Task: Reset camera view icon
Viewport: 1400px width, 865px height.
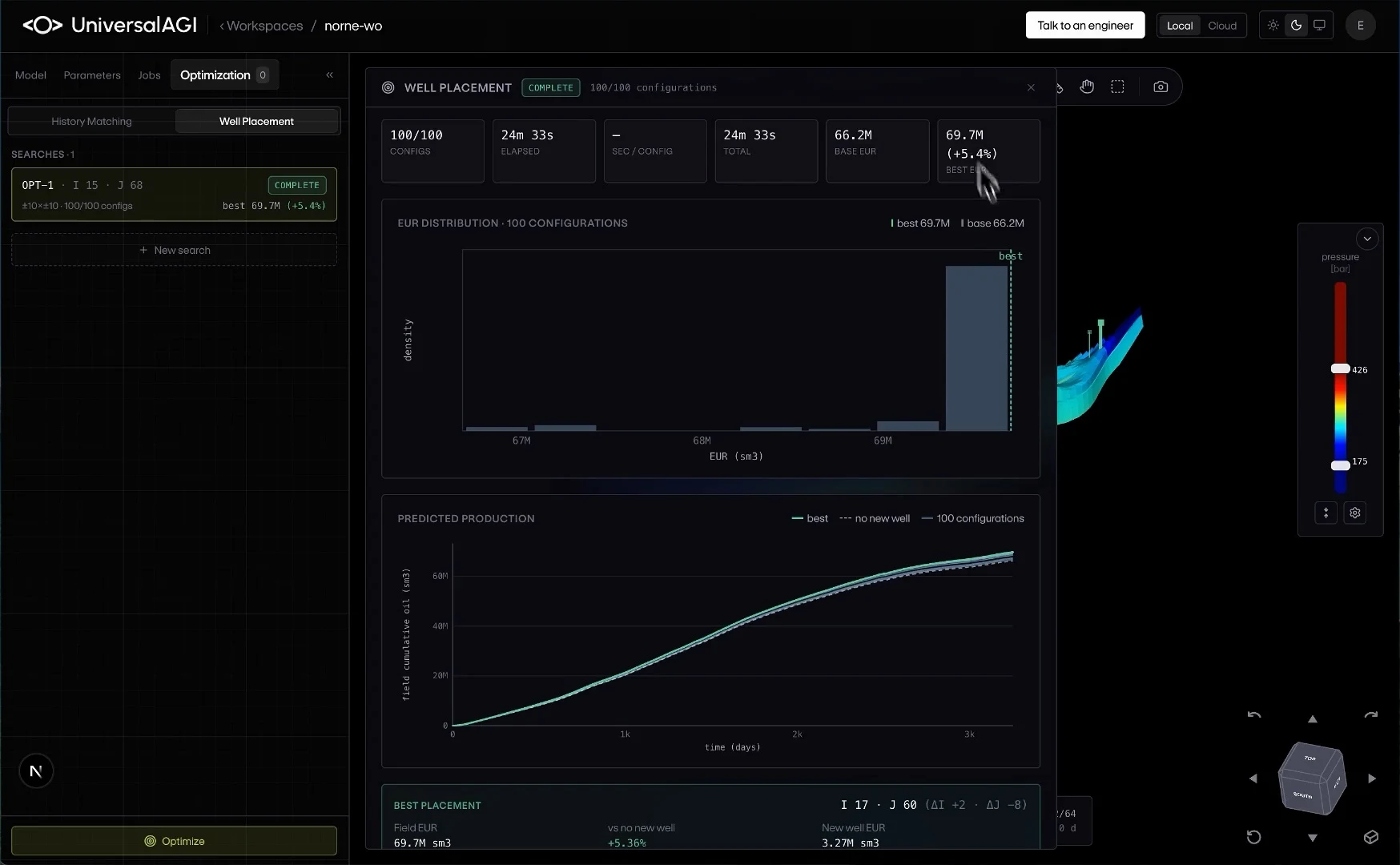Action: click(1254, 837)
